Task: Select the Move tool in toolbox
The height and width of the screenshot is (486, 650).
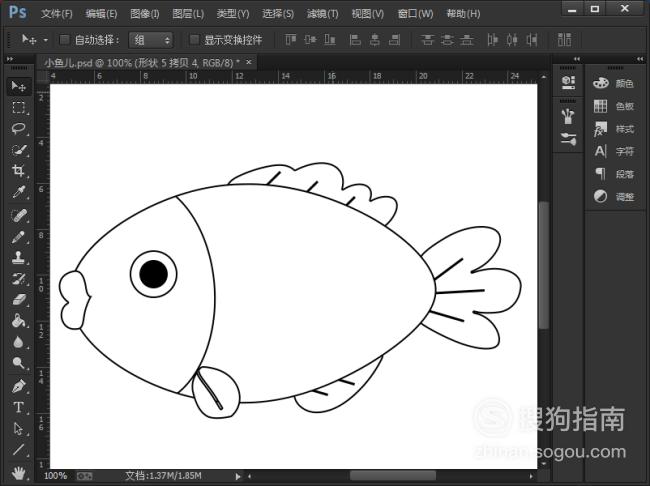Action: click(x=19, y=86)
